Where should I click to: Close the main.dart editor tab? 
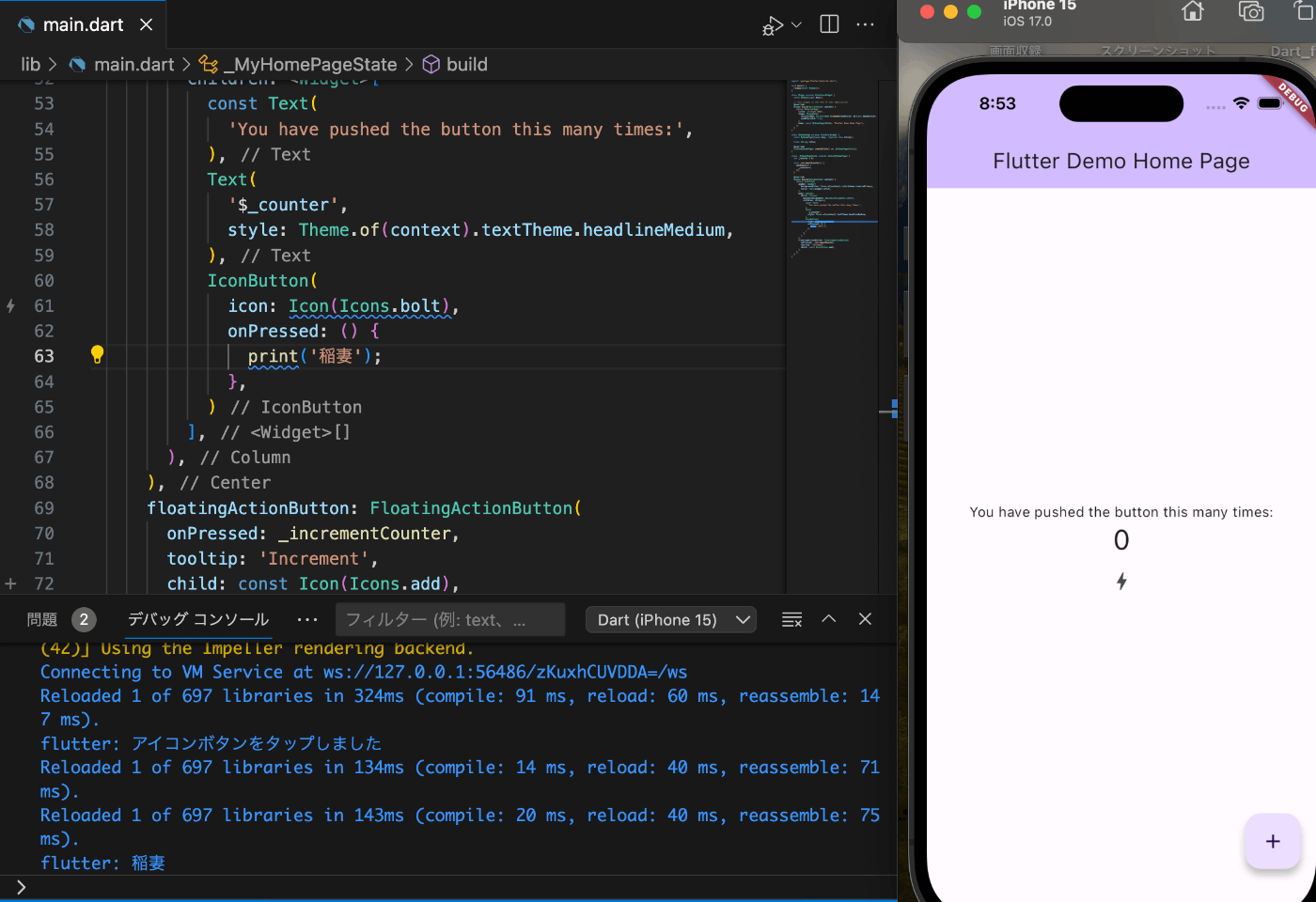tap(146, 24)
